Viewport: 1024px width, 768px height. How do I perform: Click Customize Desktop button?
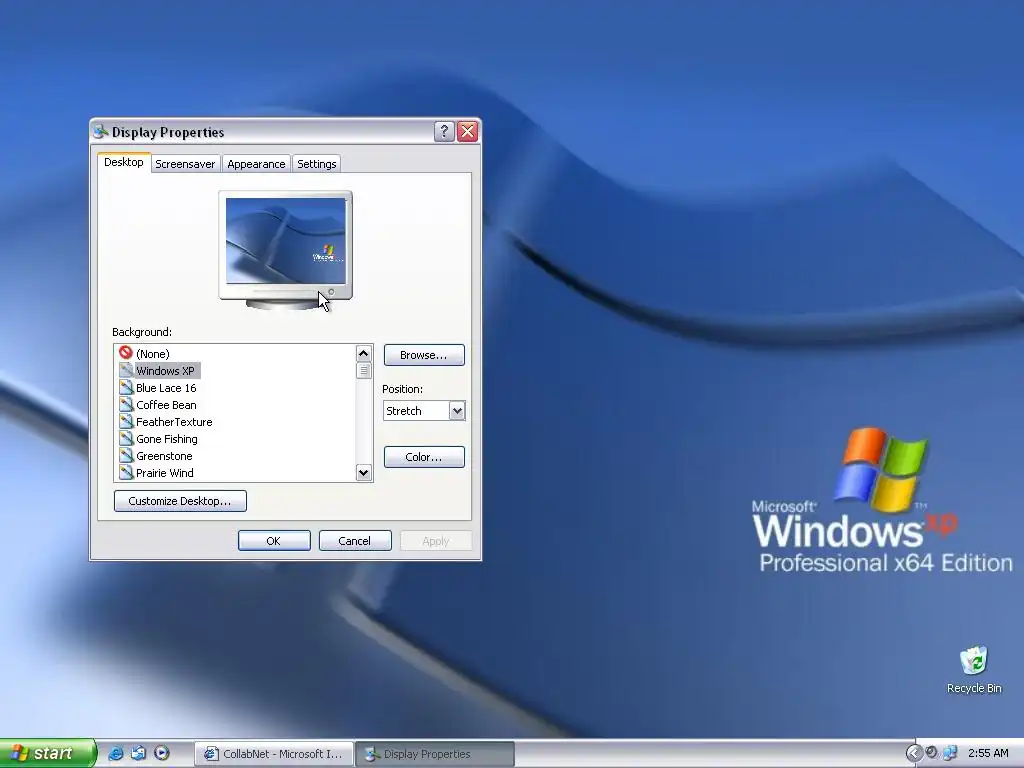click(x=180, y=501)
